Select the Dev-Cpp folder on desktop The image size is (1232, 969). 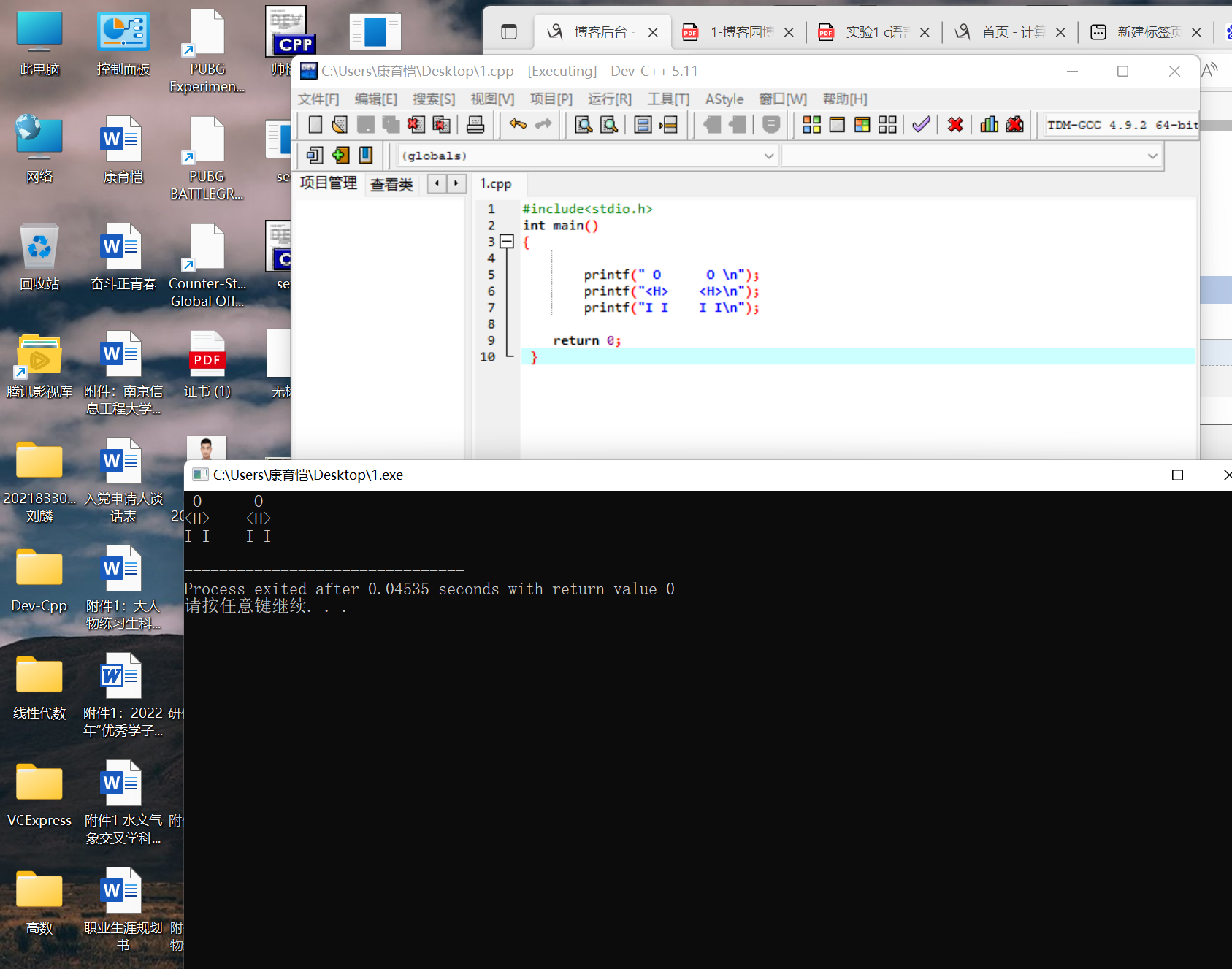click(39, 581)
